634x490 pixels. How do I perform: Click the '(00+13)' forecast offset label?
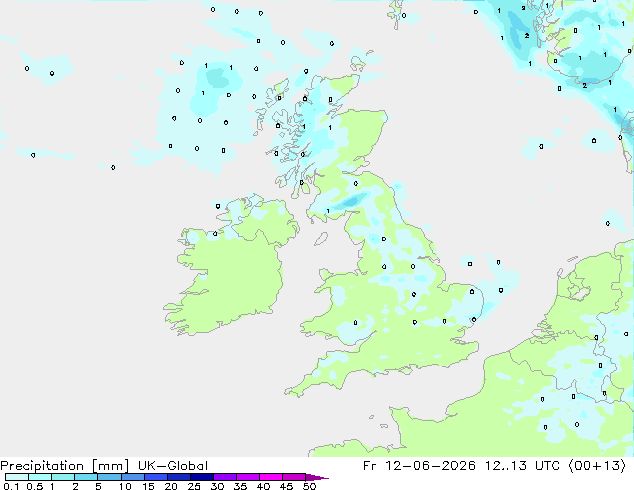(597, 466)
